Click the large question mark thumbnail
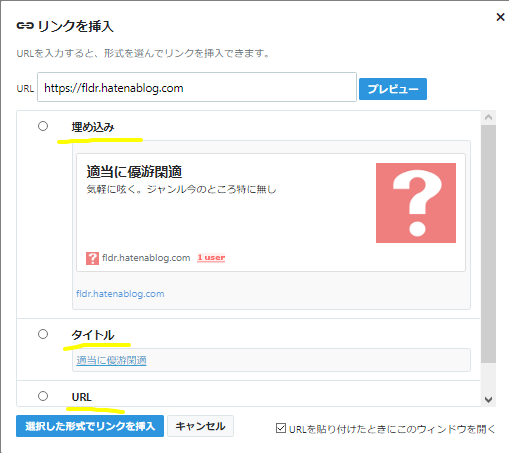Image resolution: width=509 pixels, height=453 pixels. 416,203
